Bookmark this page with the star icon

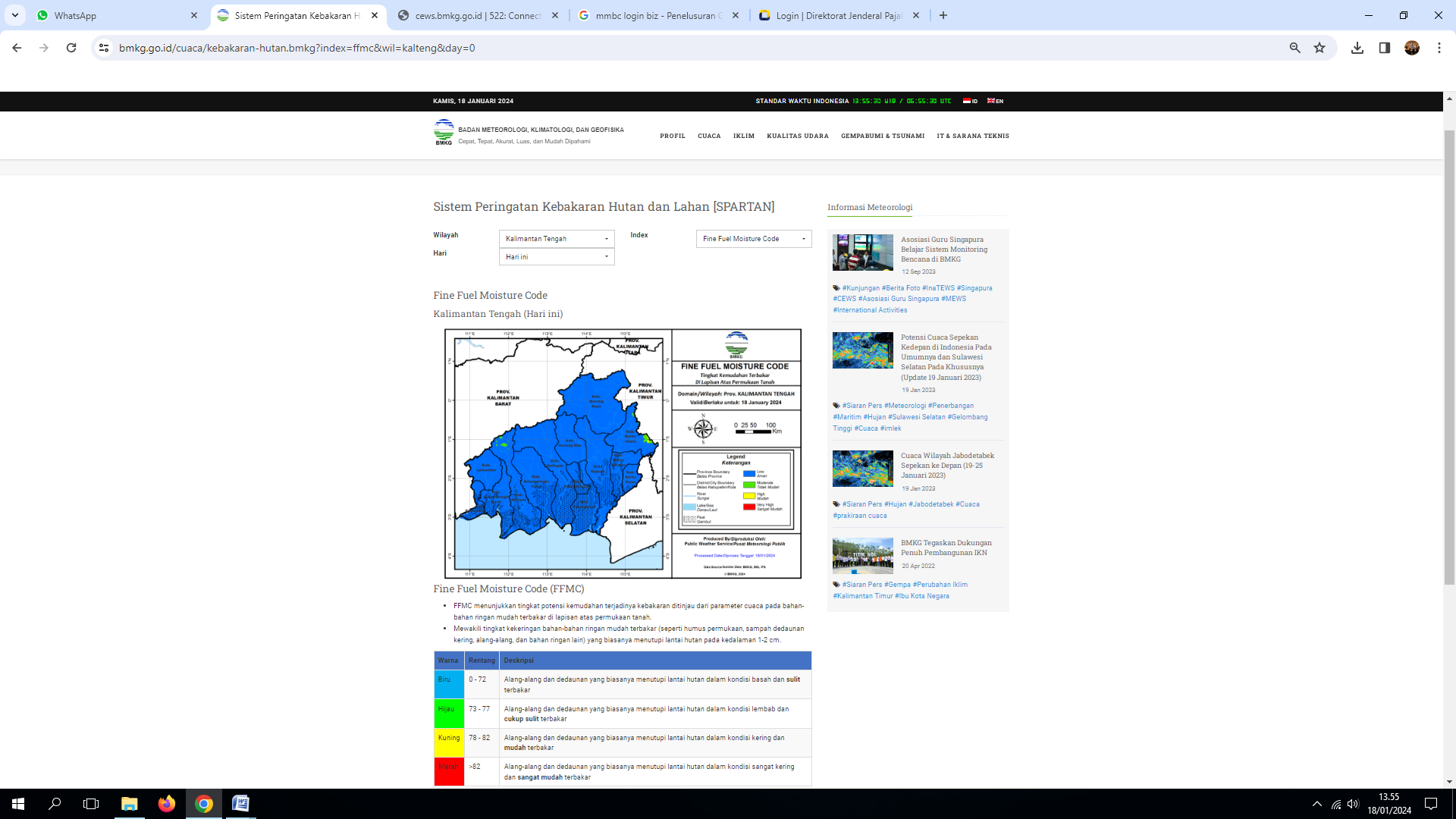pos(1319,48)
